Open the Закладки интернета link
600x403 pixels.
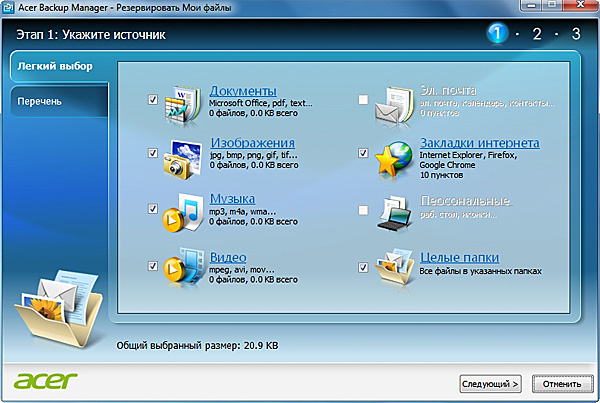[481, 143]
